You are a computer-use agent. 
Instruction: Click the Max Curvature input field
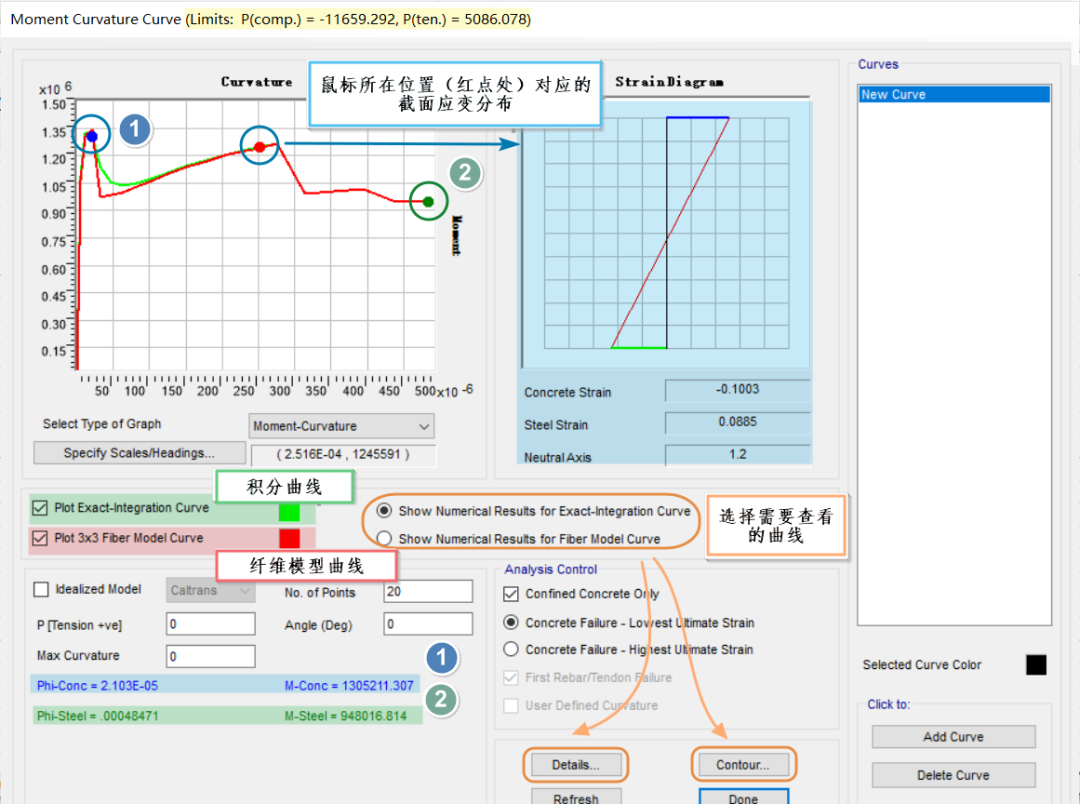pos(211,657)
